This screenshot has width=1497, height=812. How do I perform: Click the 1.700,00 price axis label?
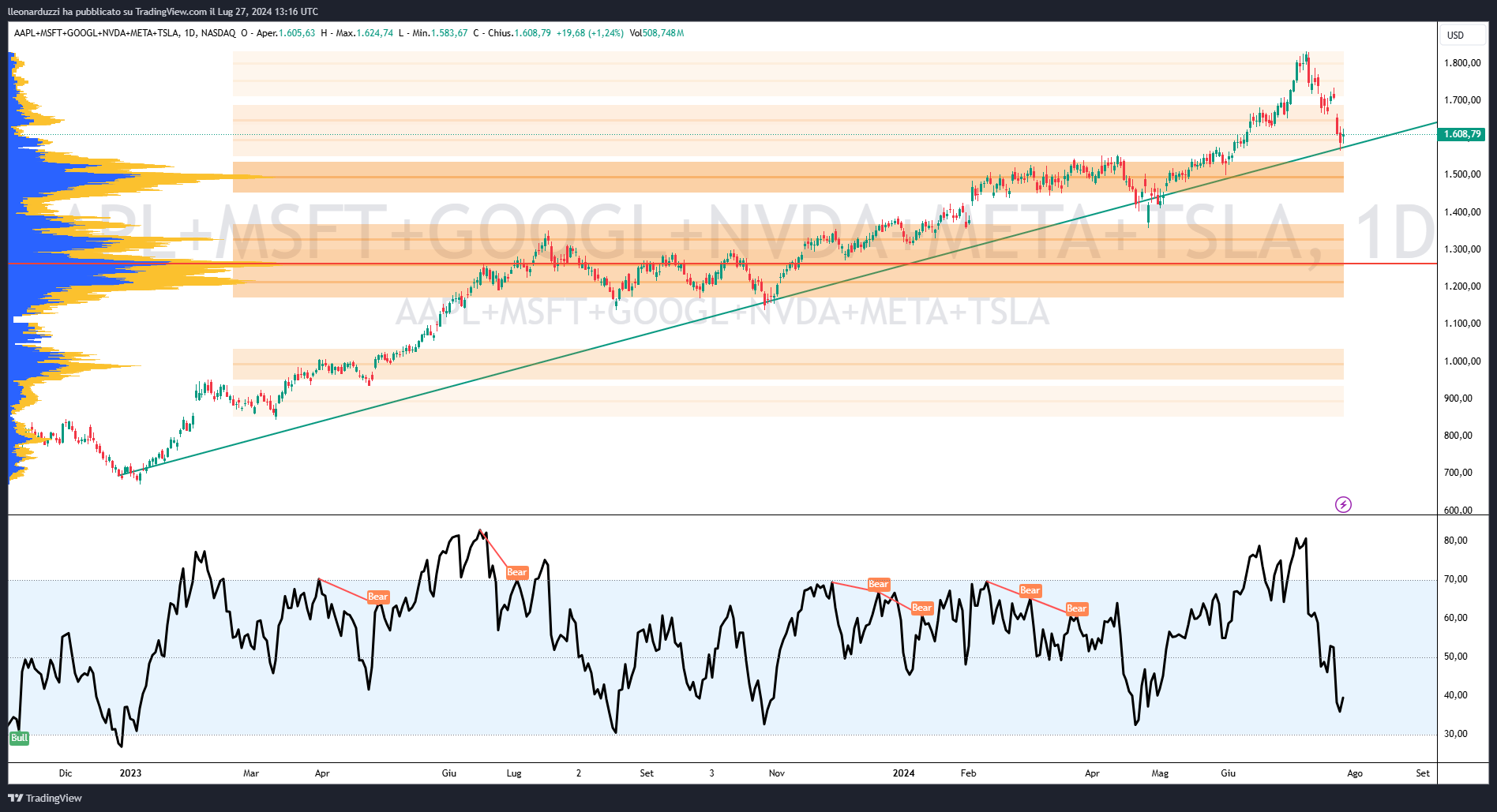click(1462, 100)
